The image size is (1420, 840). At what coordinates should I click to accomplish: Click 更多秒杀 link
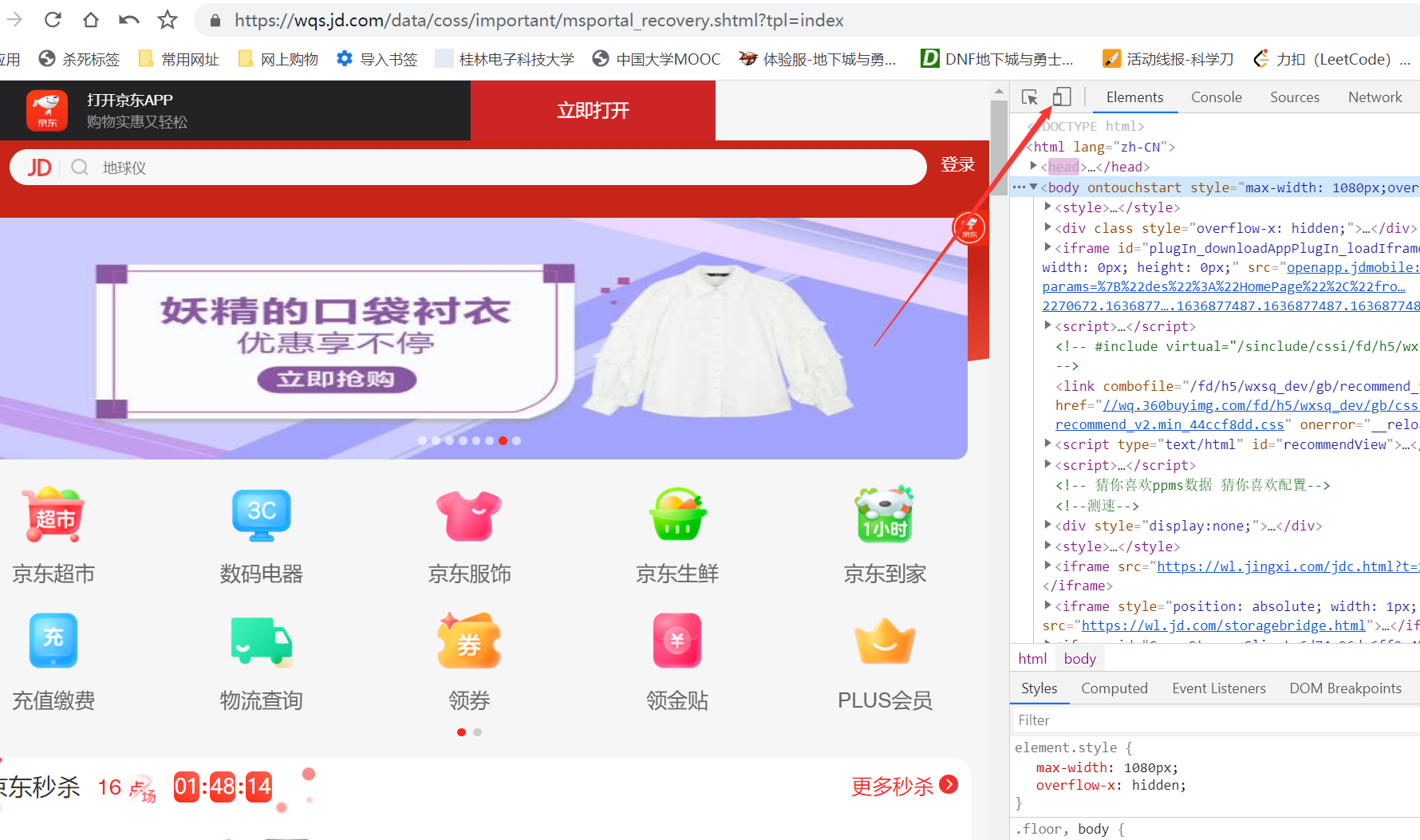tap(904, 786)
